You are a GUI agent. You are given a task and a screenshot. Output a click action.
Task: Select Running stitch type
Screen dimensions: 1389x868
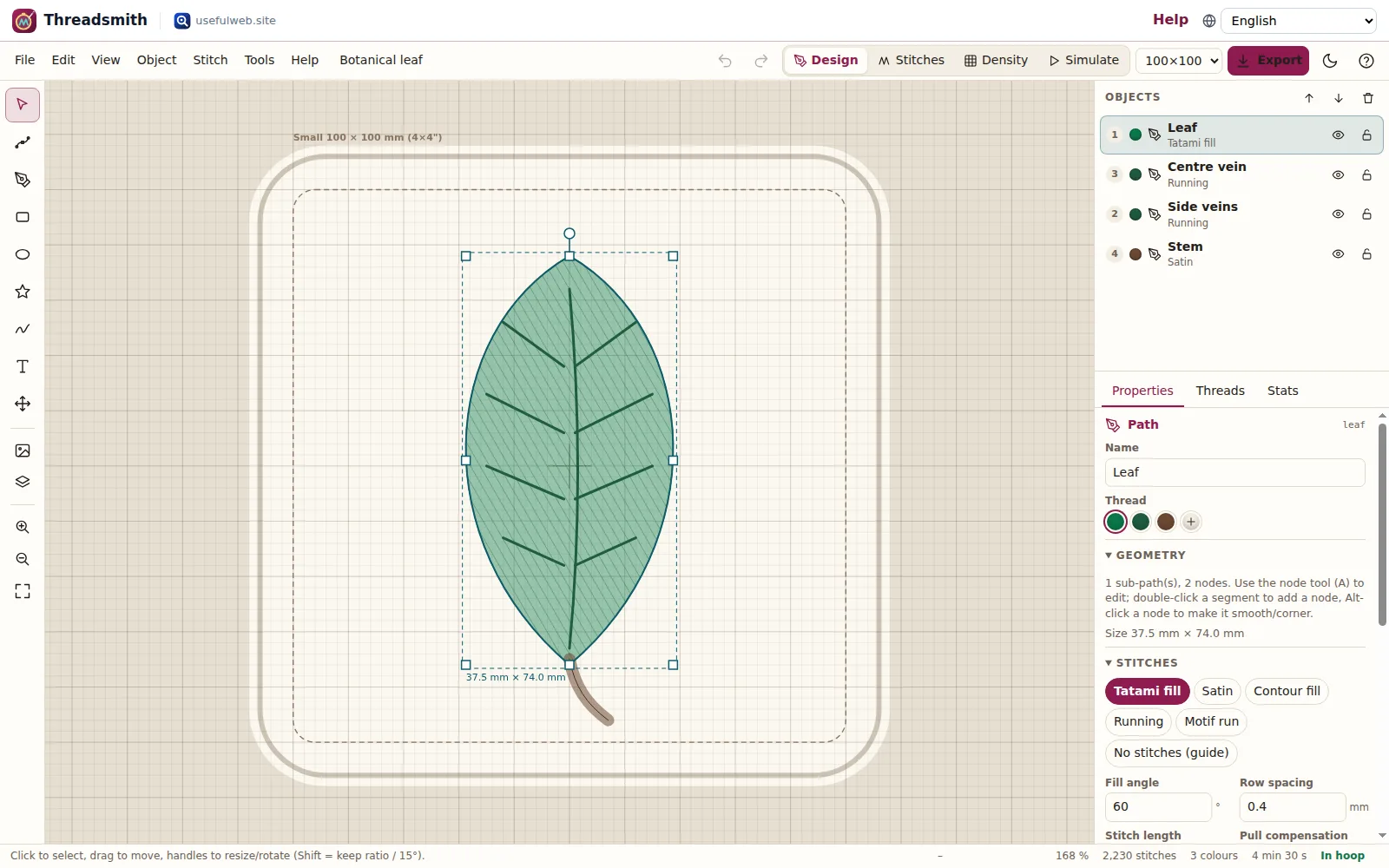point(1138,721)
